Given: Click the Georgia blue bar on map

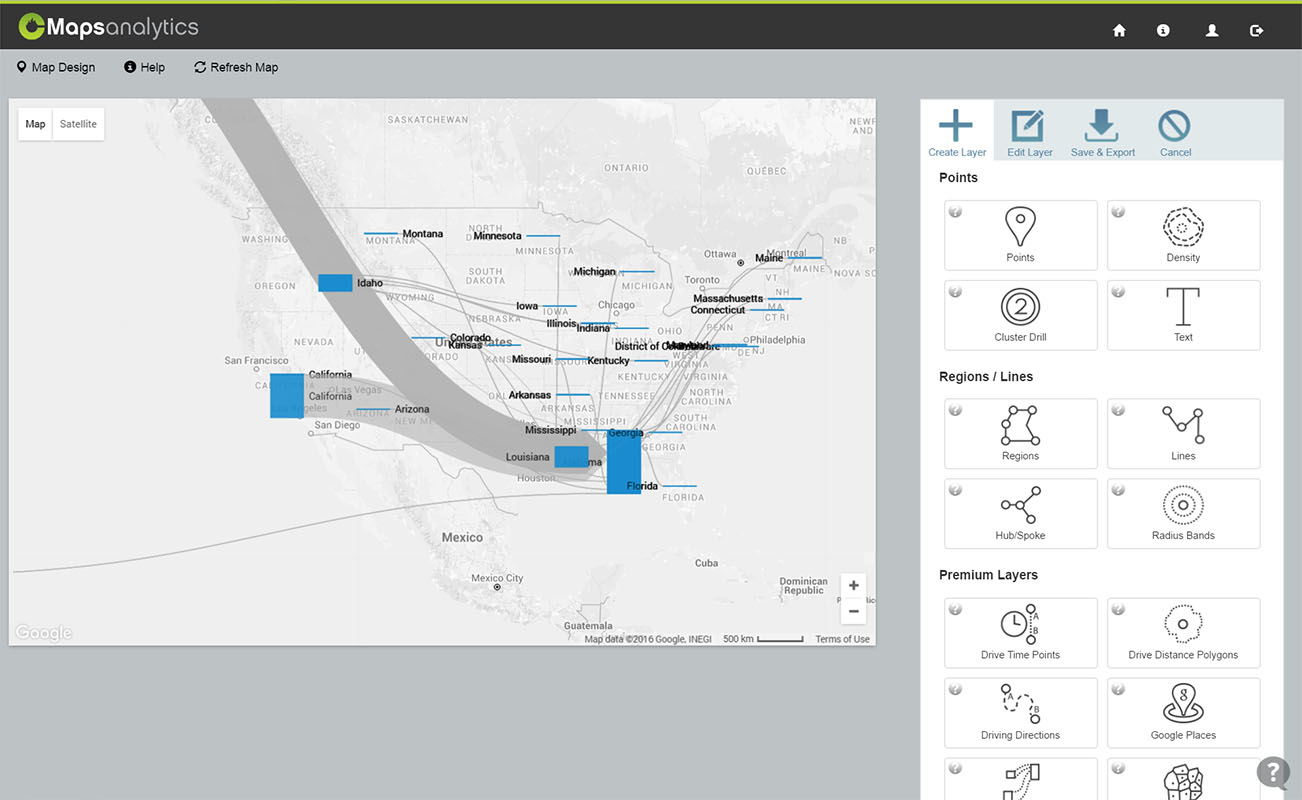Looking at the screenshot, I should [624, 462].
